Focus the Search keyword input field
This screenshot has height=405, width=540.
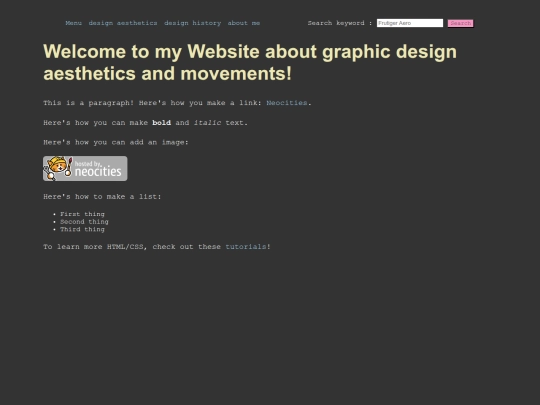[410, 23]
